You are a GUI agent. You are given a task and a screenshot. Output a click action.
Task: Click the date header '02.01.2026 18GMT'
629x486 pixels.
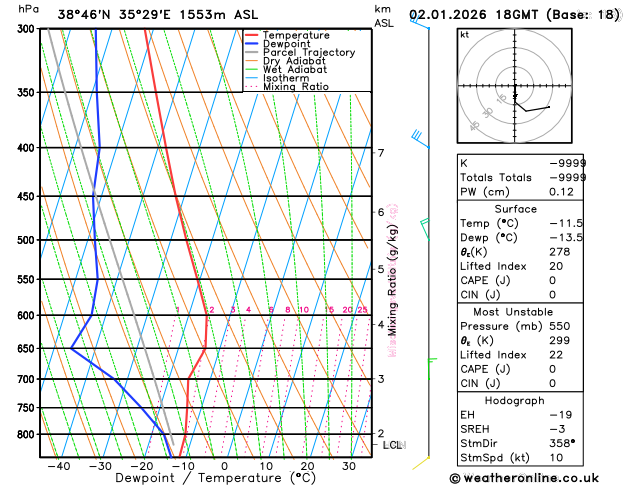coord(473,15)
